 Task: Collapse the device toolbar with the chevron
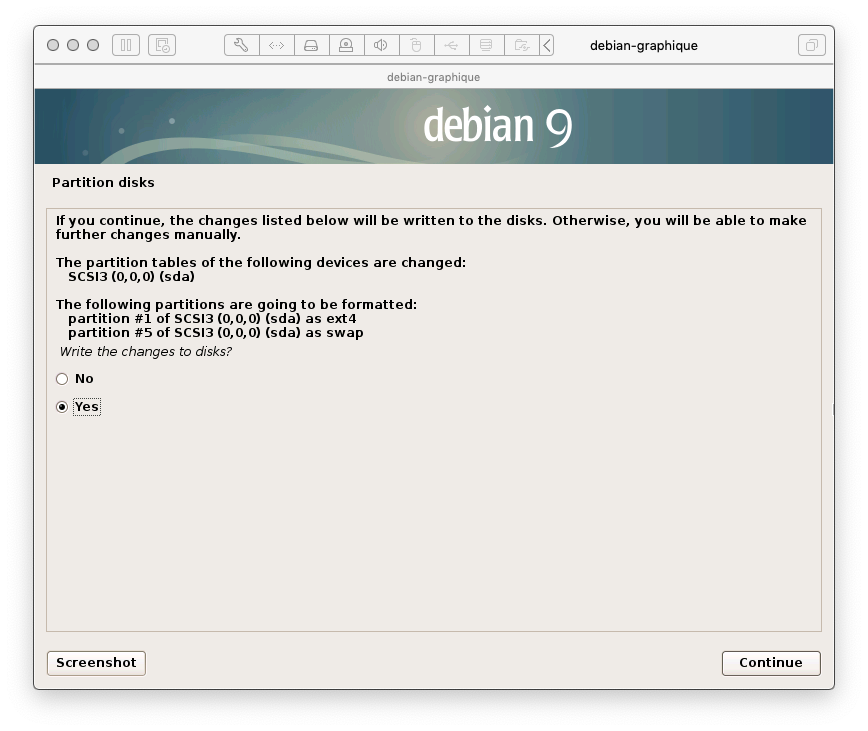pos(546,45)
